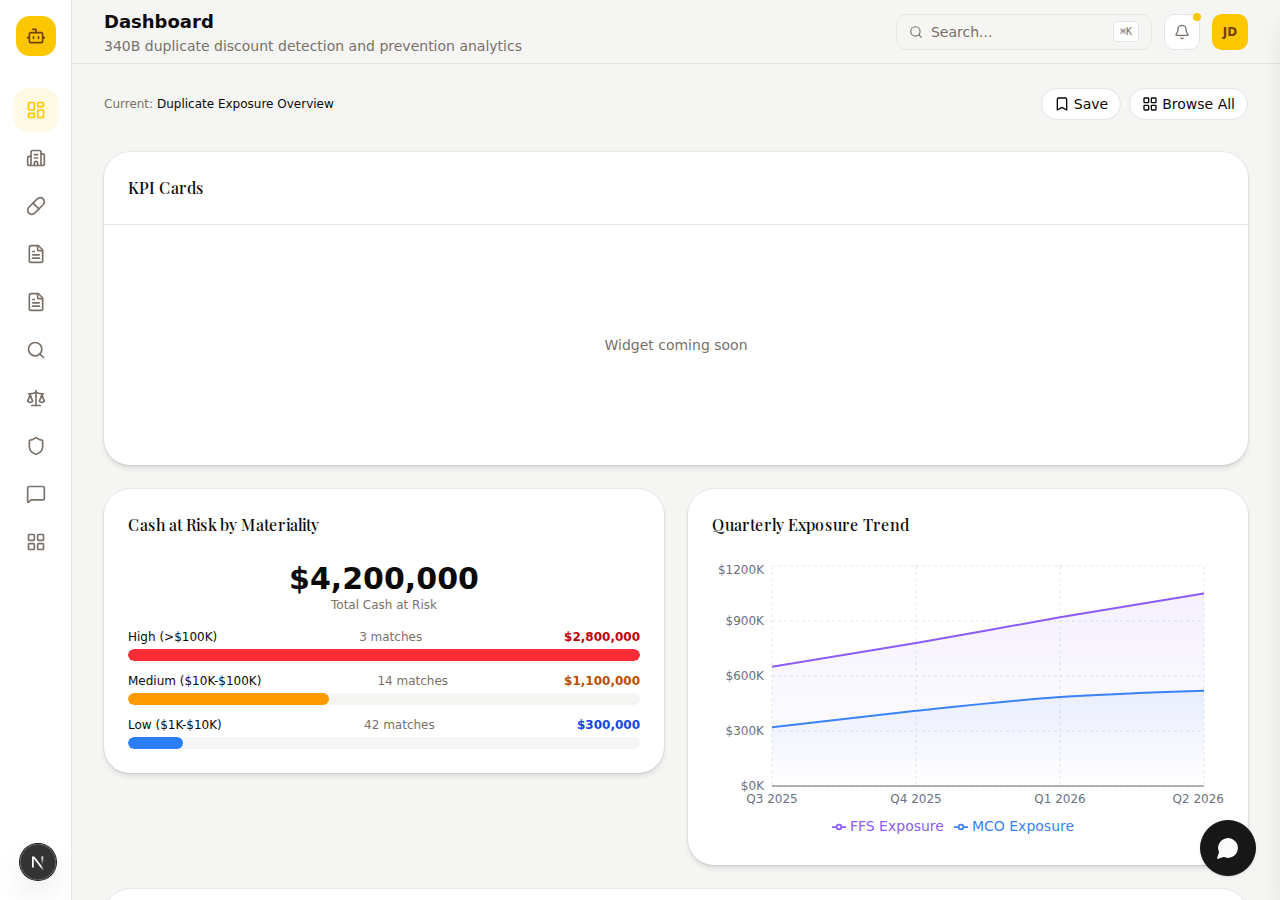Click the $900K axis label
Viewport: 1280px width, 900px height.
pyautogui.click(x=744, y=621)
